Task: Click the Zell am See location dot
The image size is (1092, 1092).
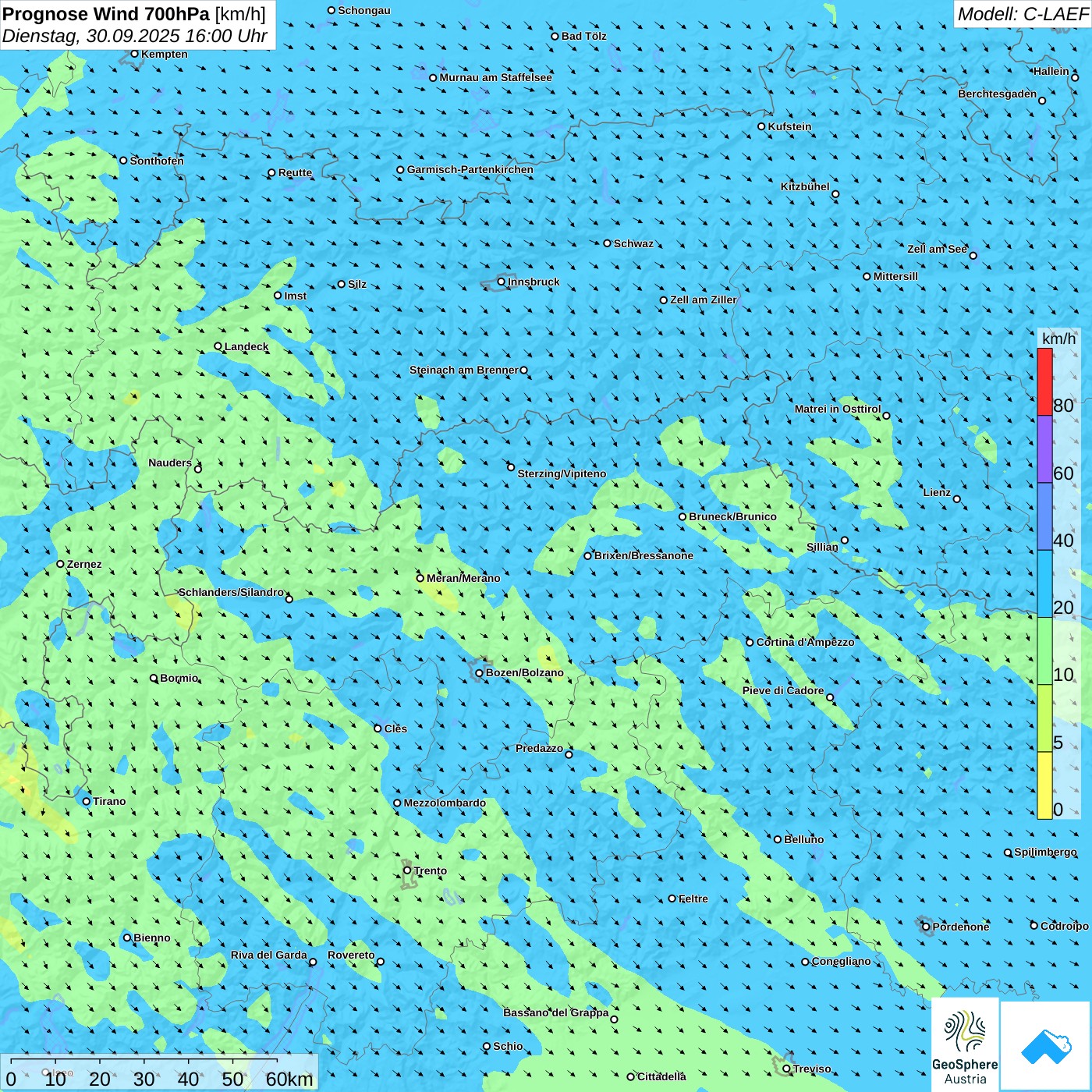Action: click(x=973, y=255)
